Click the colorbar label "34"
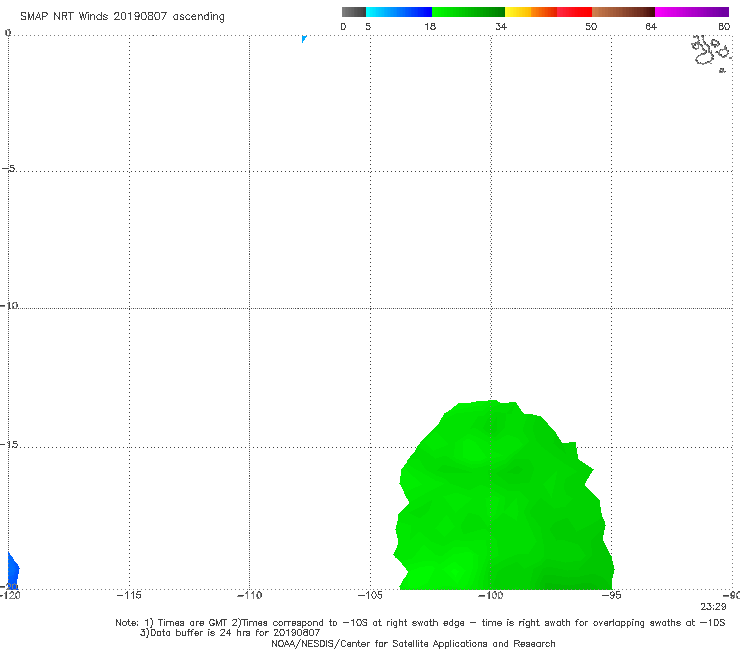This screenshot has width=740, height=650. (x=501, y=27)
